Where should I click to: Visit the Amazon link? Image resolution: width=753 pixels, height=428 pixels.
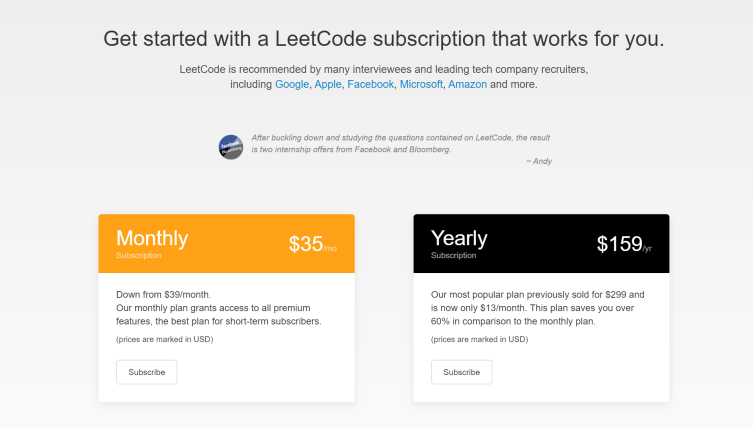(467, 85)
